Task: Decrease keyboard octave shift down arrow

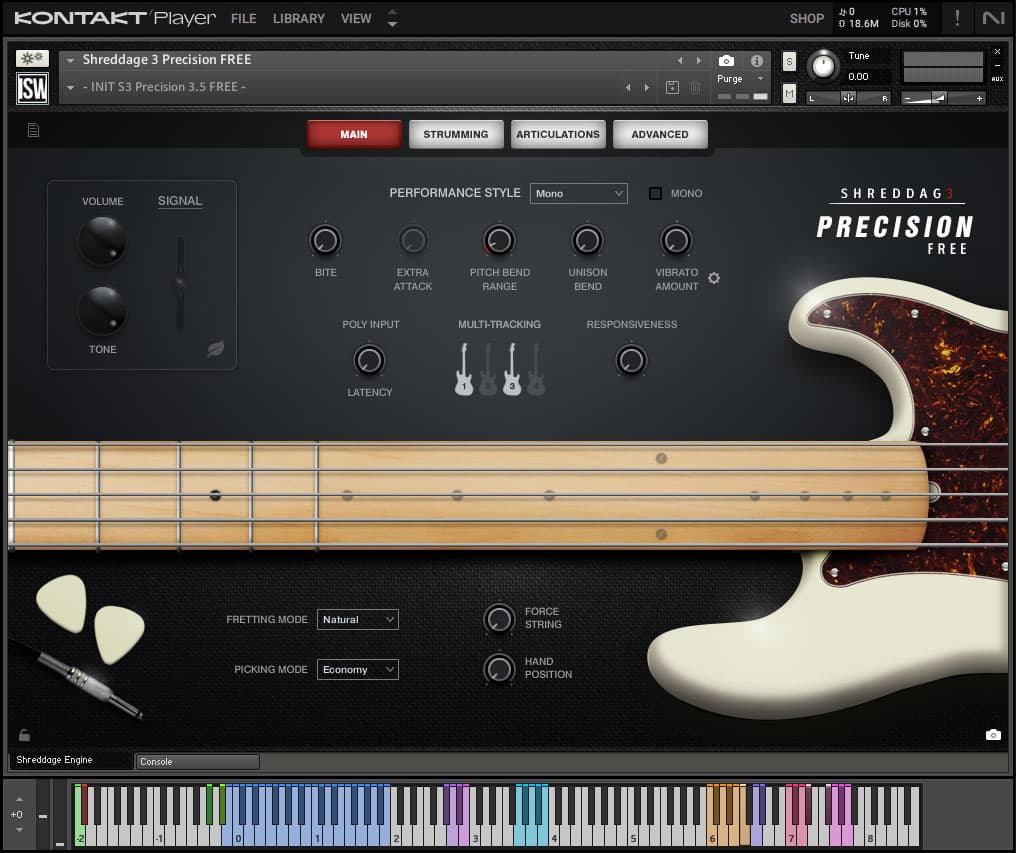Action: (x=19, y=830)
